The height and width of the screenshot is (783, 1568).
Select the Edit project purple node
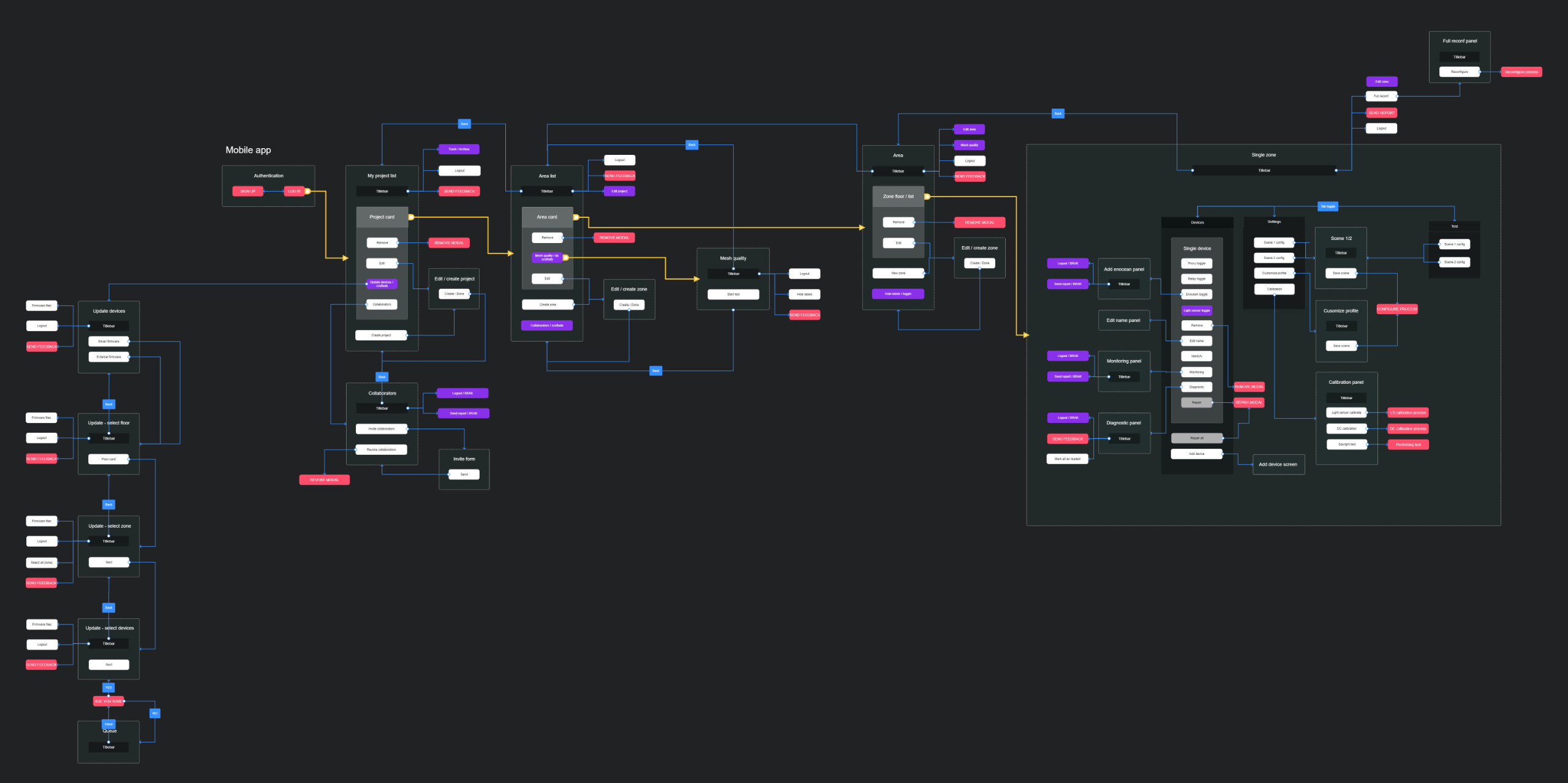tap(619, 191)
